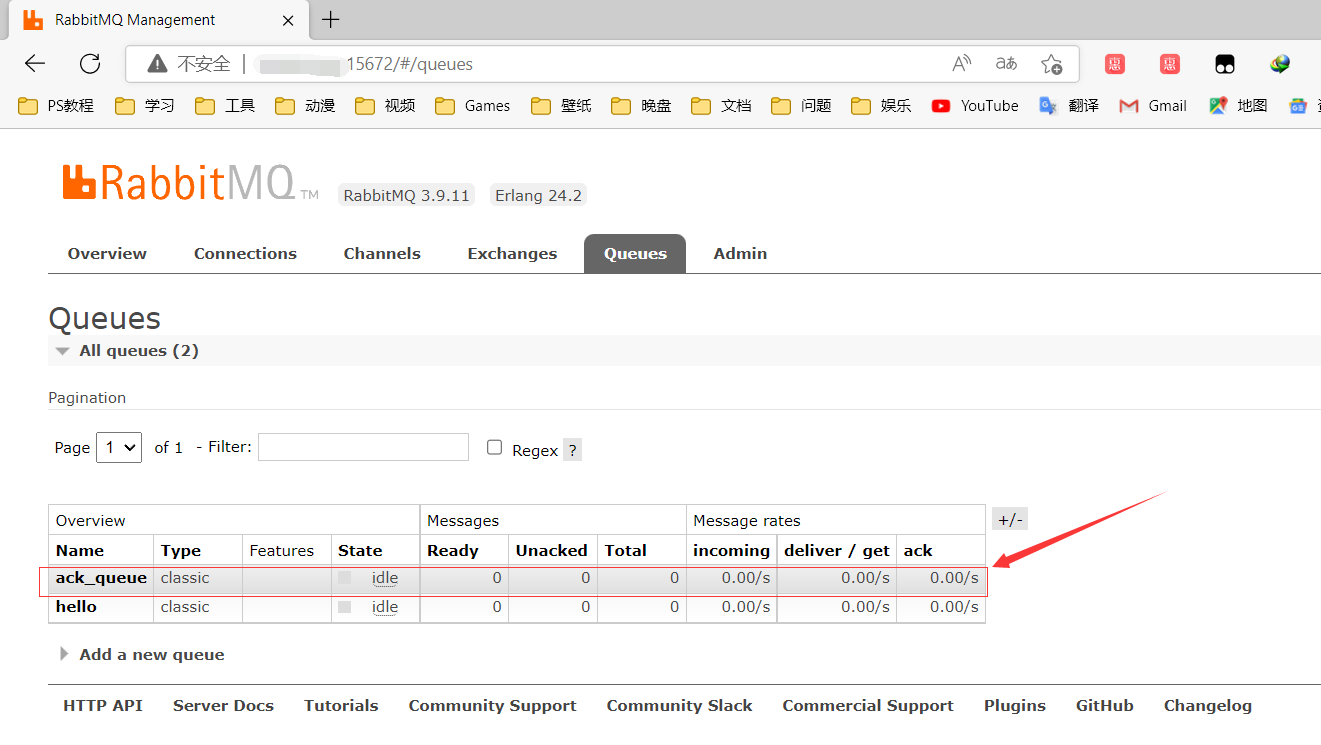This screenshot has height=745, width=1321.
Task: Click the browser back arrow
Action: (35, 64)
